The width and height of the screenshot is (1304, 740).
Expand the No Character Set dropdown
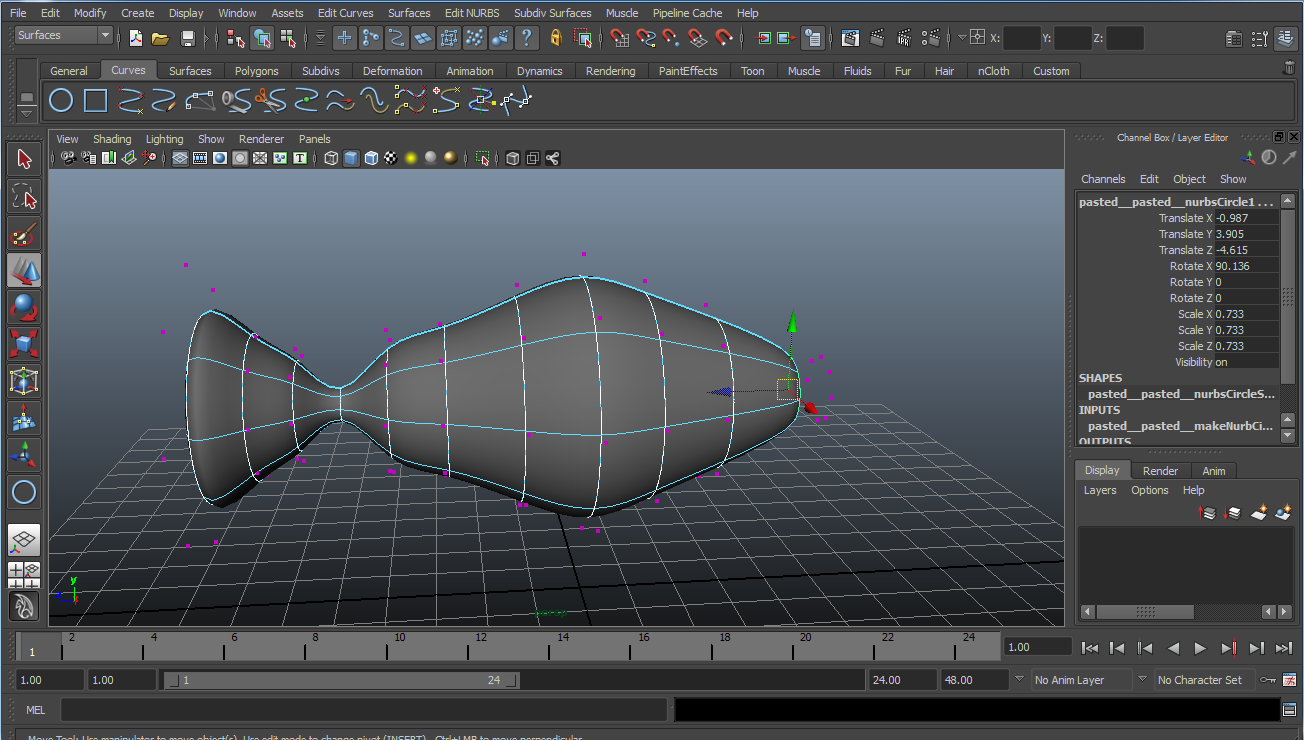pyautogui.click(x=1205, y=680)
